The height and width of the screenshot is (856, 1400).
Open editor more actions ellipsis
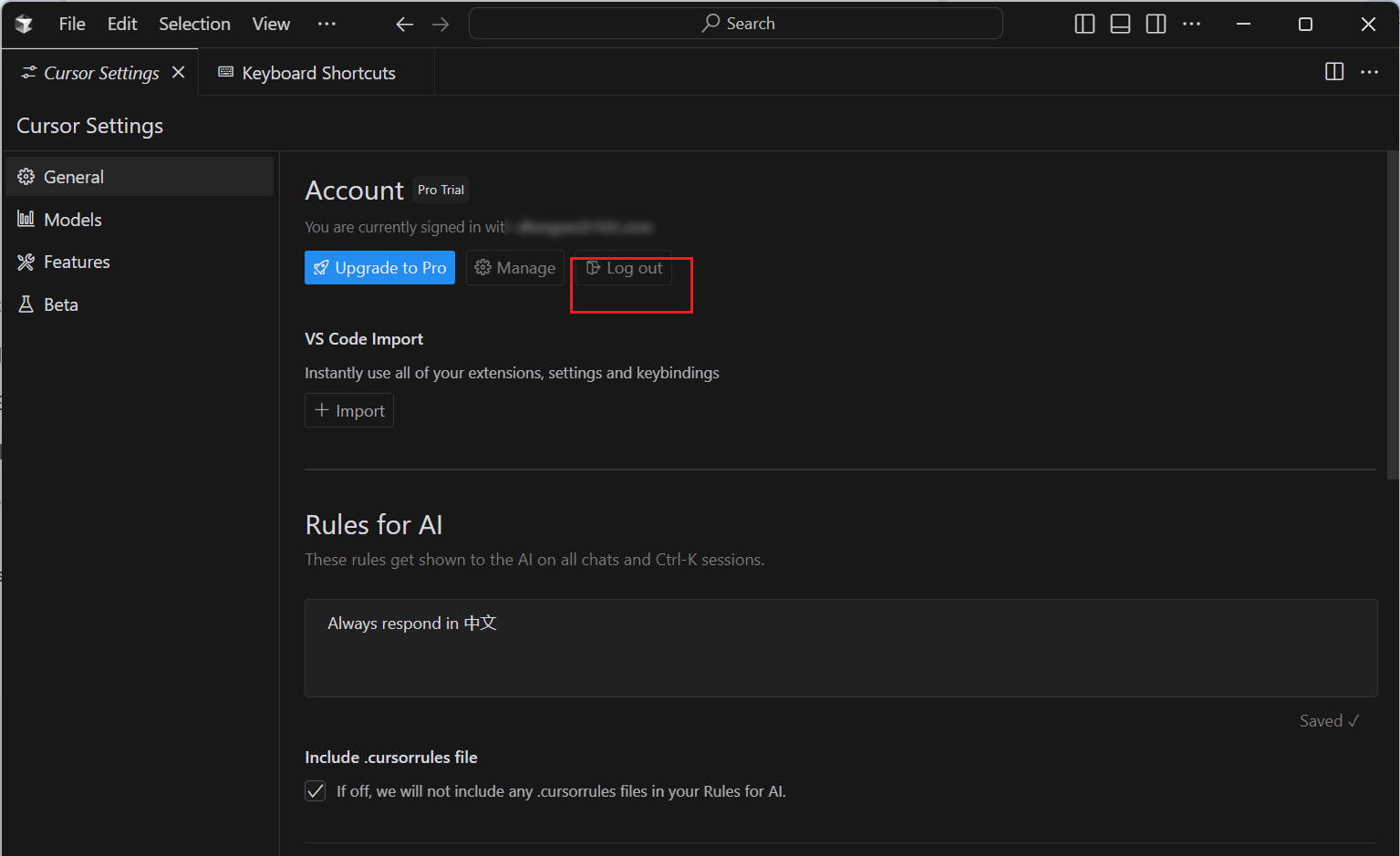click(1369, 72)
